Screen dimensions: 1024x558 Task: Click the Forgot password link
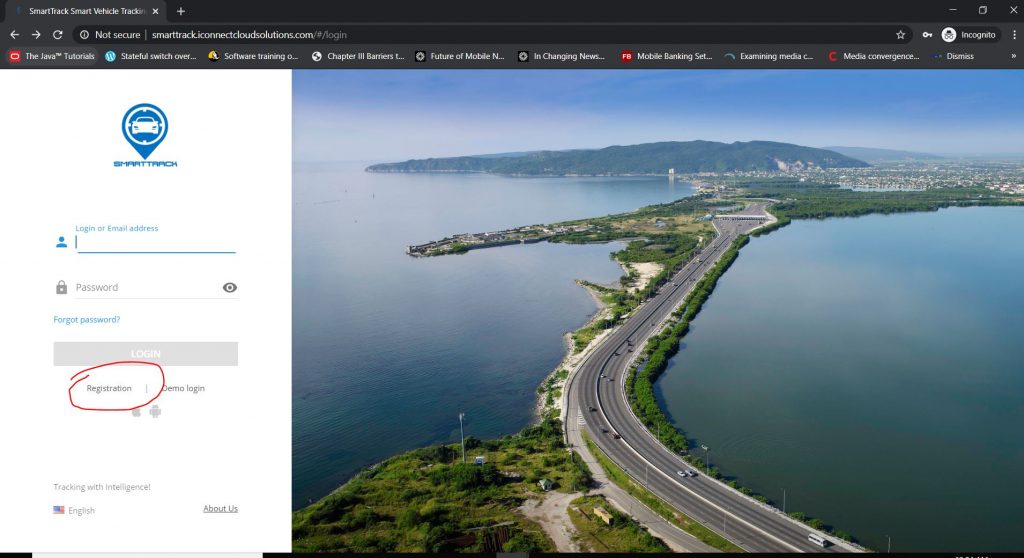coord(87,320)
